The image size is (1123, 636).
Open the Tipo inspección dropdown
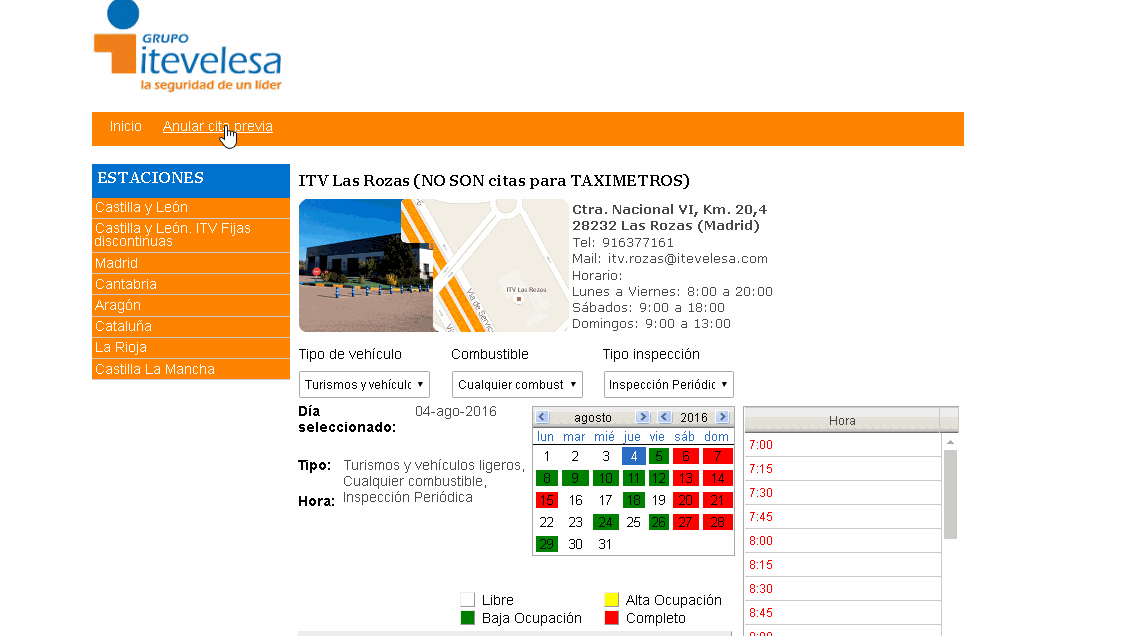(669, 385)
